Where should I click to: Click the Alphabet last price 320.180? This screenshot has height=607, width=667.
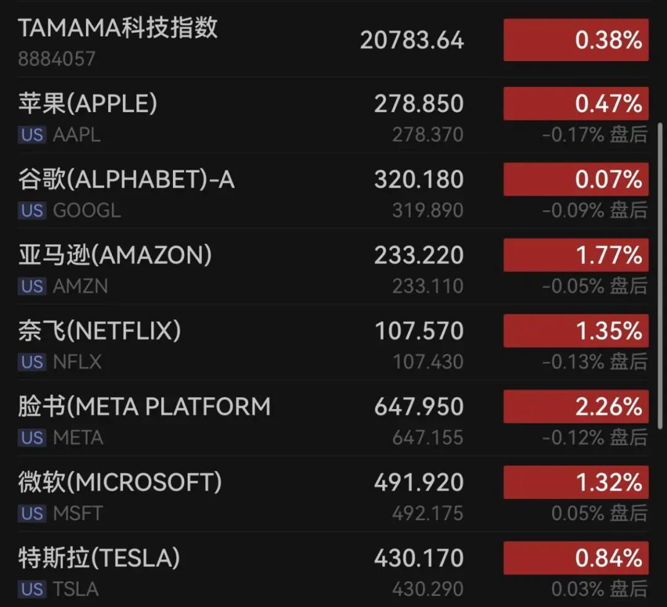pos(419,180)
